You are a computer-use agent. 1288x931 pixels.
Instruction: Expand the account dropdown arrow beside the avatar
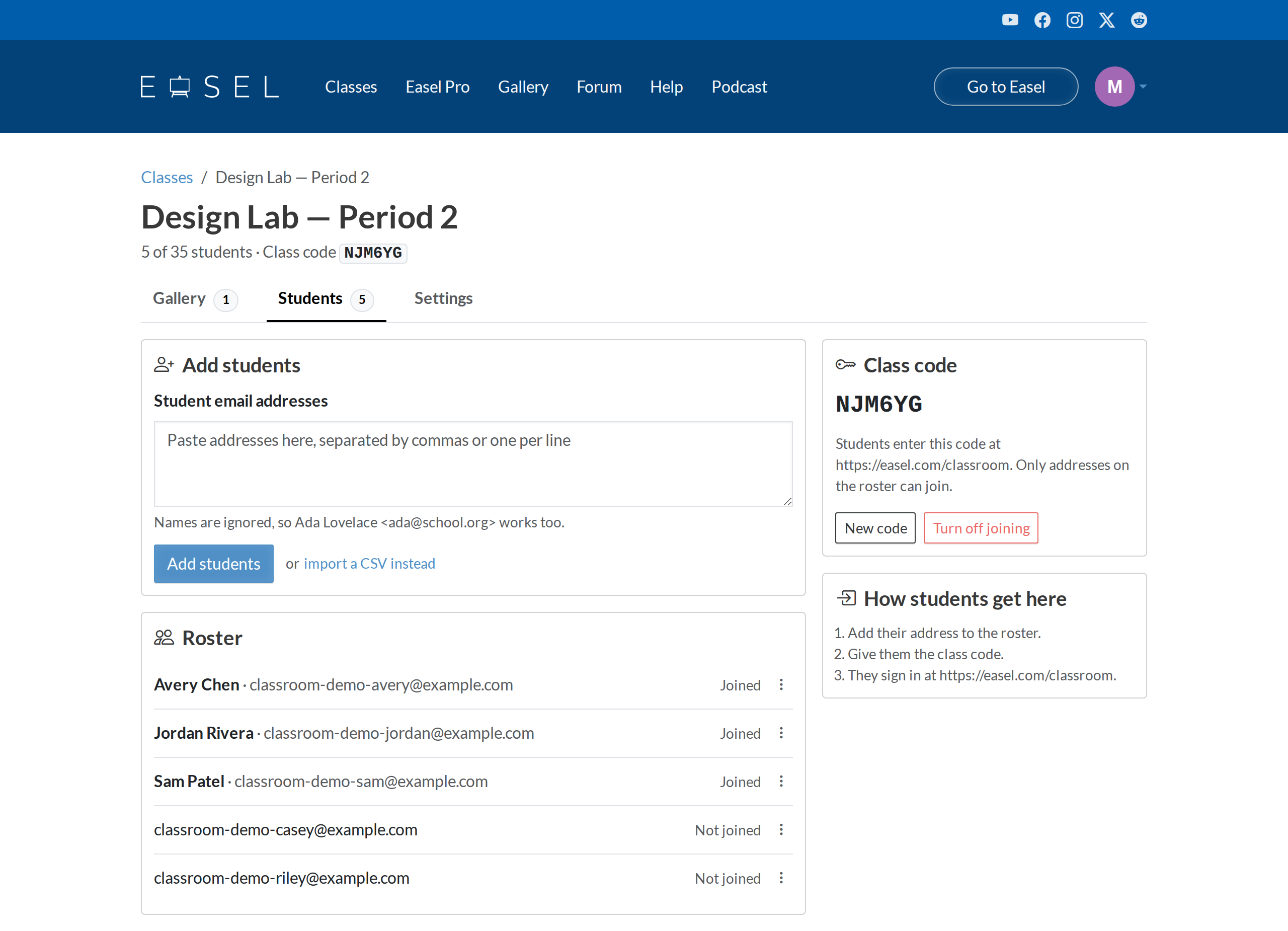point(1143,87)
